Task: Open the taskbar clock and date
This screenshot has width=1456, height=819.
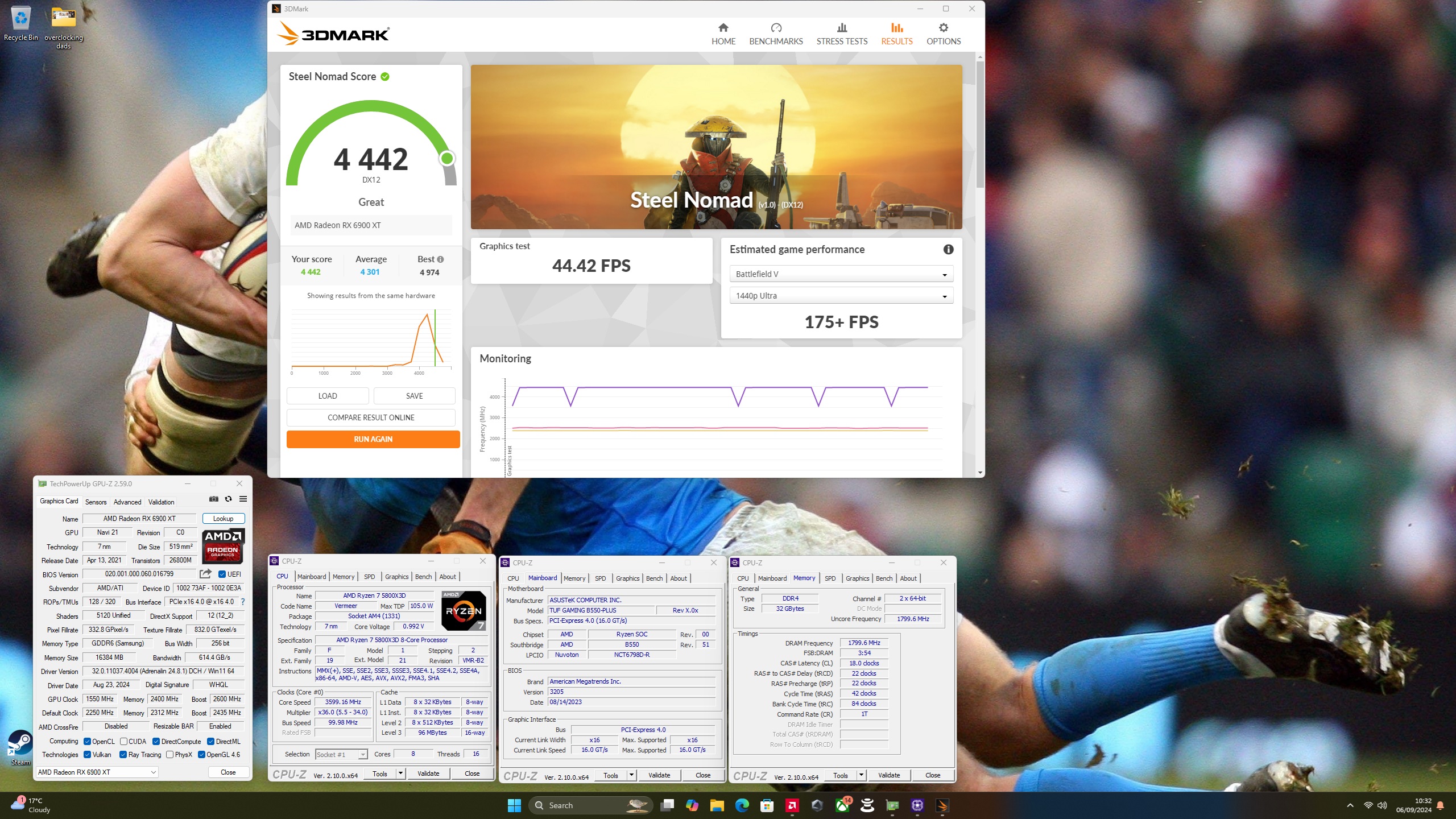Action: pyautogui.click(x=1413, y=805)
